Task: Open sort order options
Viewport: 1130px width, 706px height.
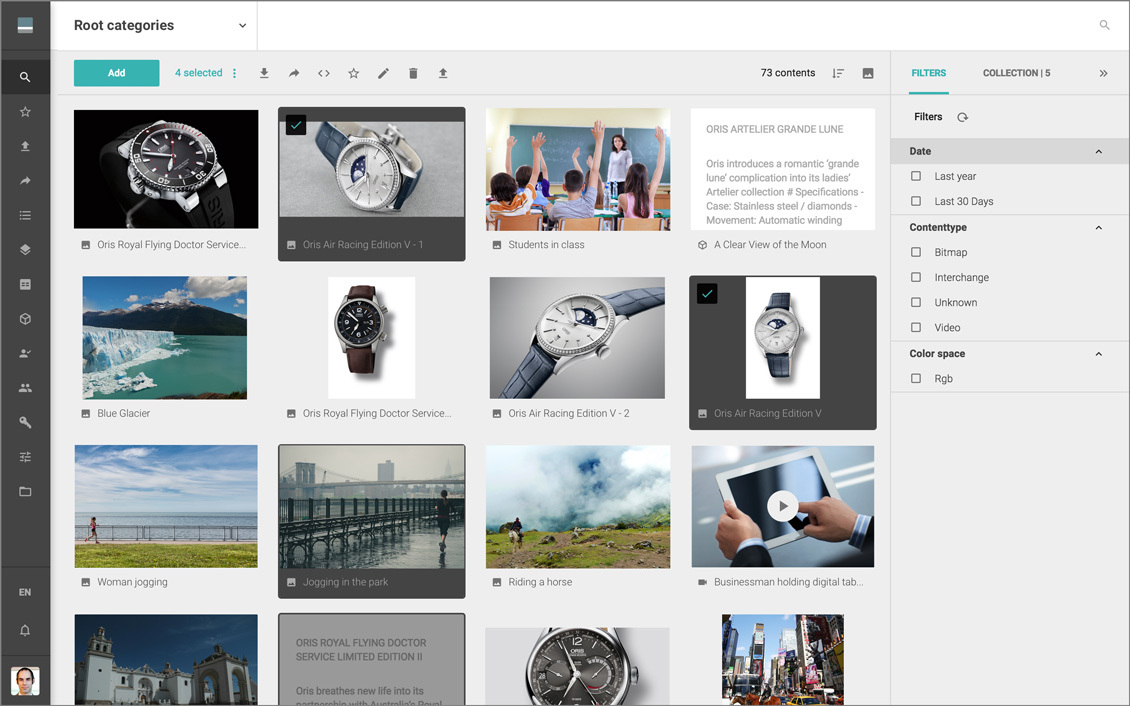Action: 838,73
